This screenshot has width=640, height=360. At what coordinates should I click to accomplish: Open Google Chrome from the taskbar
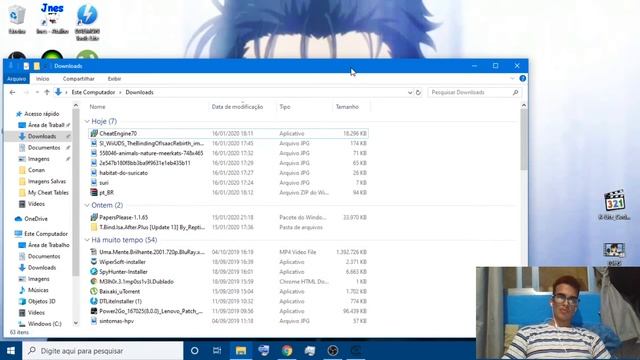287,351
